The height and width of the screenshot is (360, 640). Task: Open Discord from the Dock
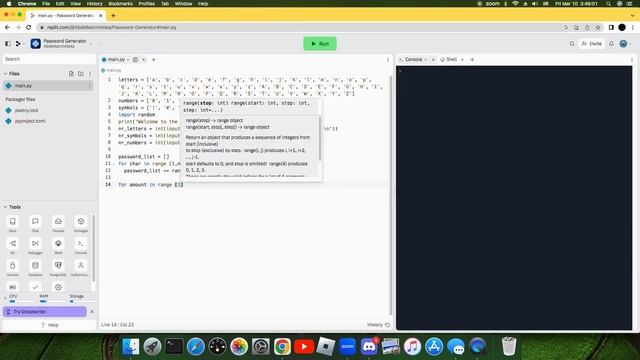369,347
